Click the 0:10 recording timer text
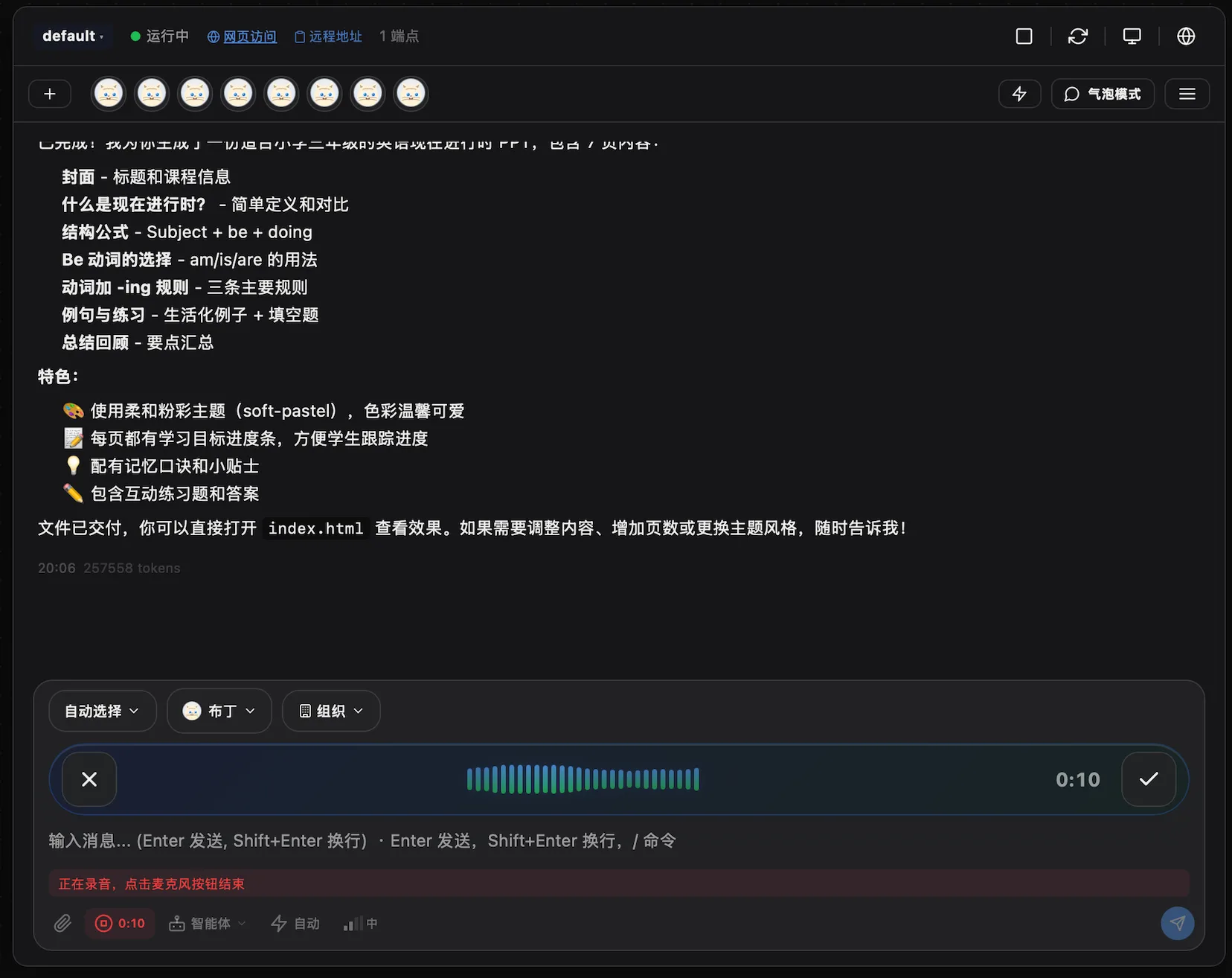Image resolution: width=1232 pixels, height=978 pixels. (1077, 779)
